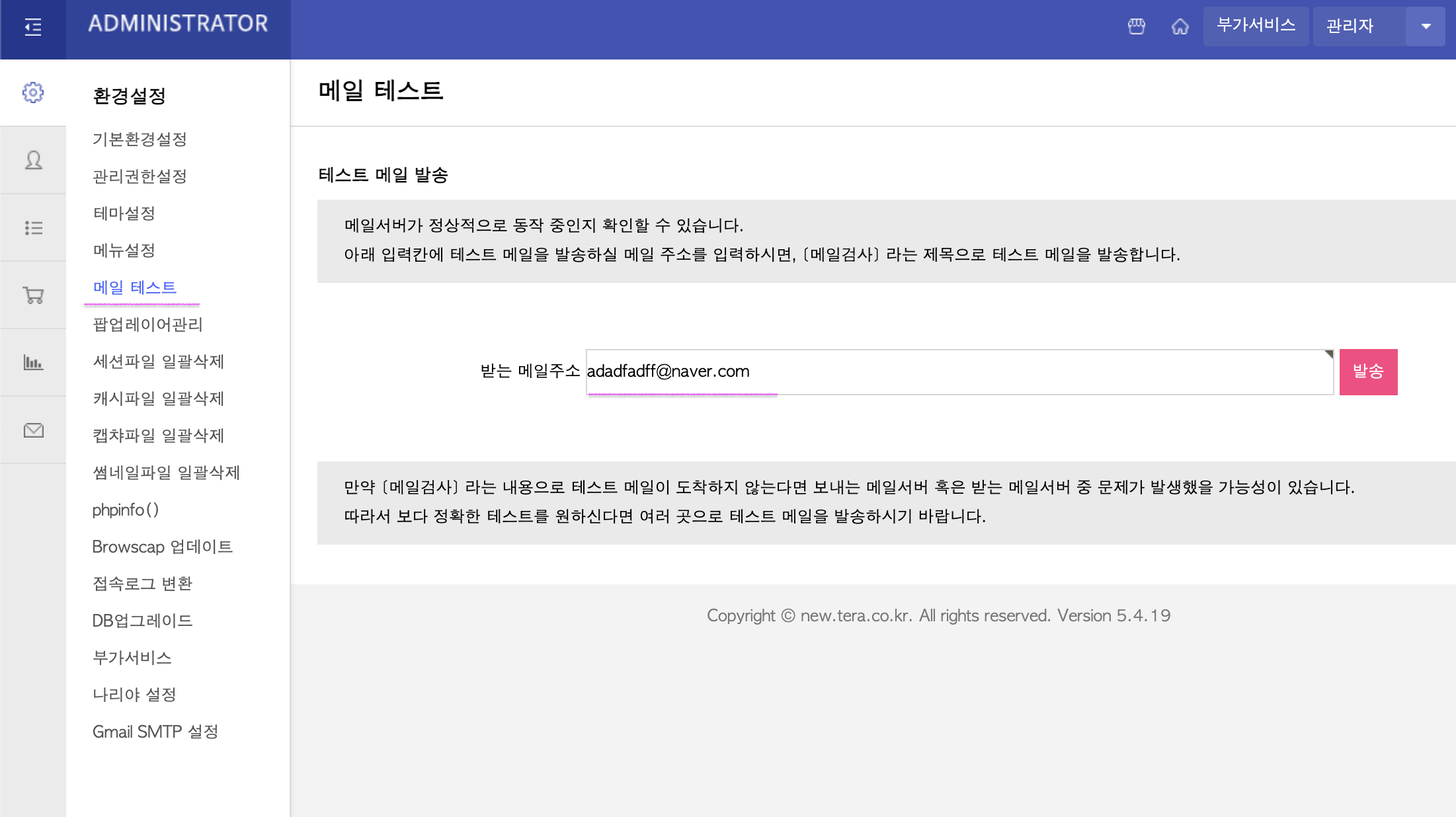
Task: Expand the 관리자 dropdown arrow
Action: click(1426, 26)
